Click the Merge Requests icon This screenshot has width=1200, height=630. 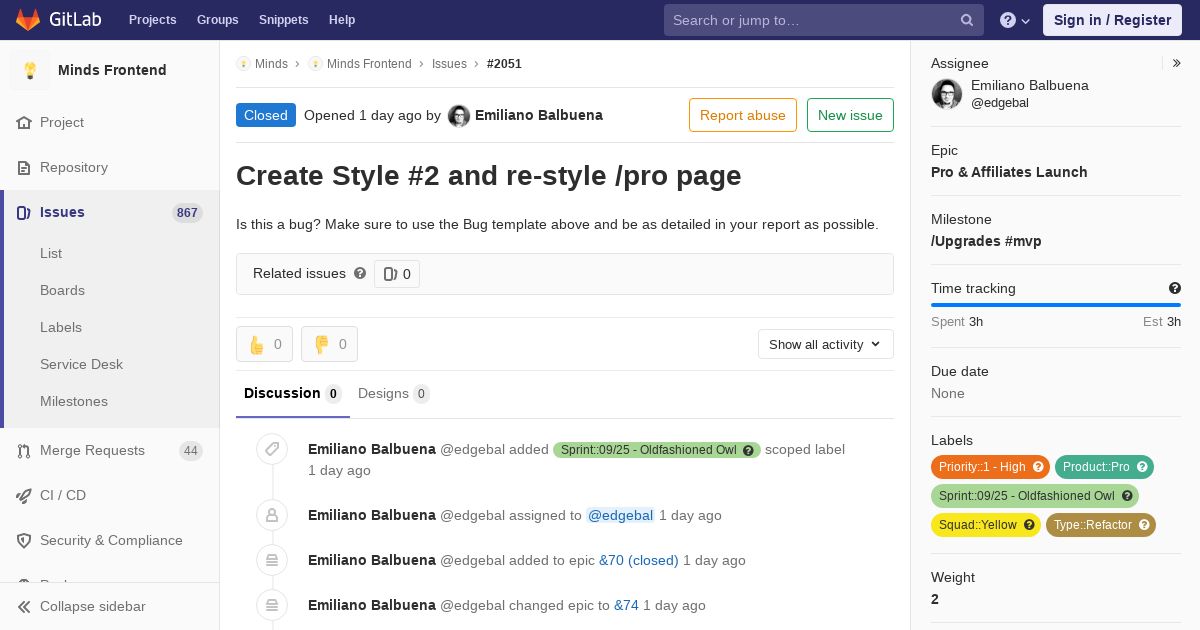click(x=24, y=450)
